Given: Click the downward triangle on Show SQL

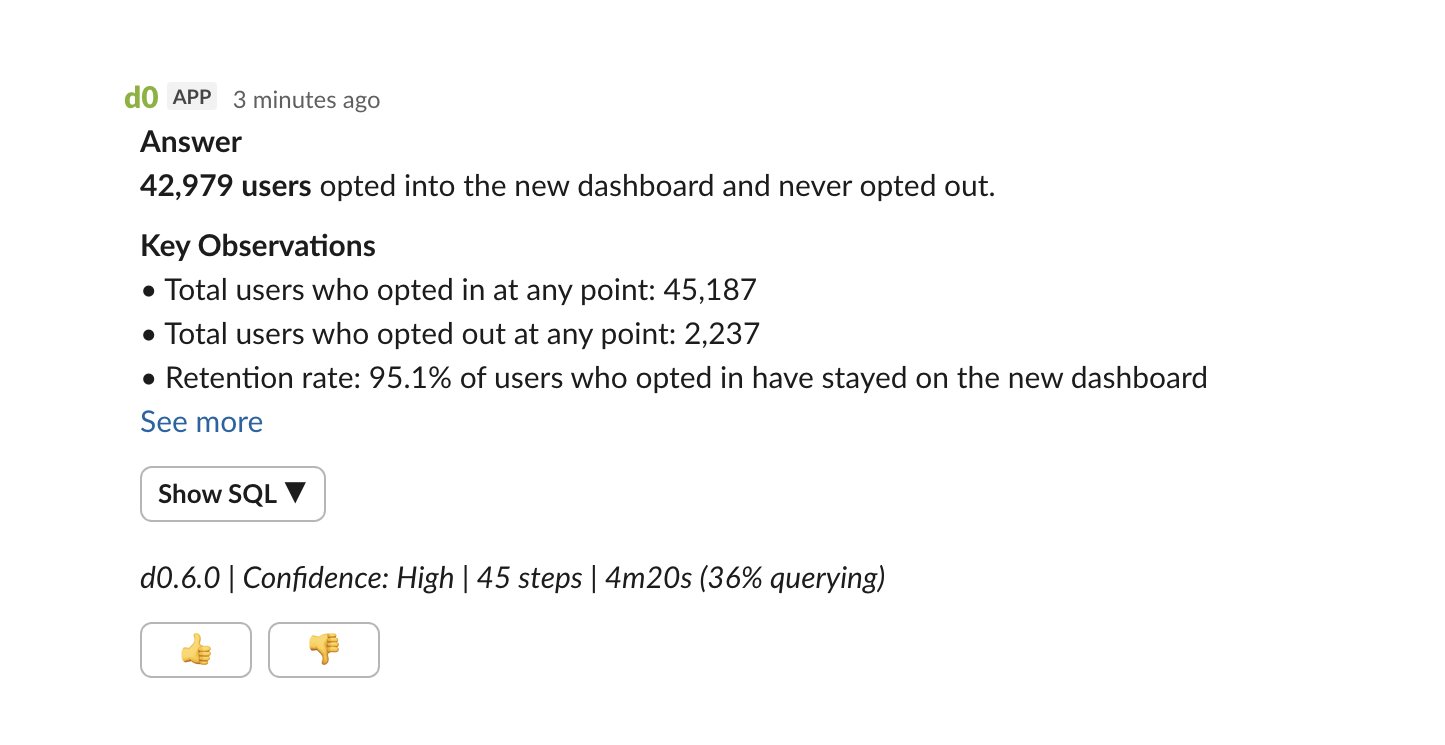Looking at the screenshot, I should click(292, 493).
